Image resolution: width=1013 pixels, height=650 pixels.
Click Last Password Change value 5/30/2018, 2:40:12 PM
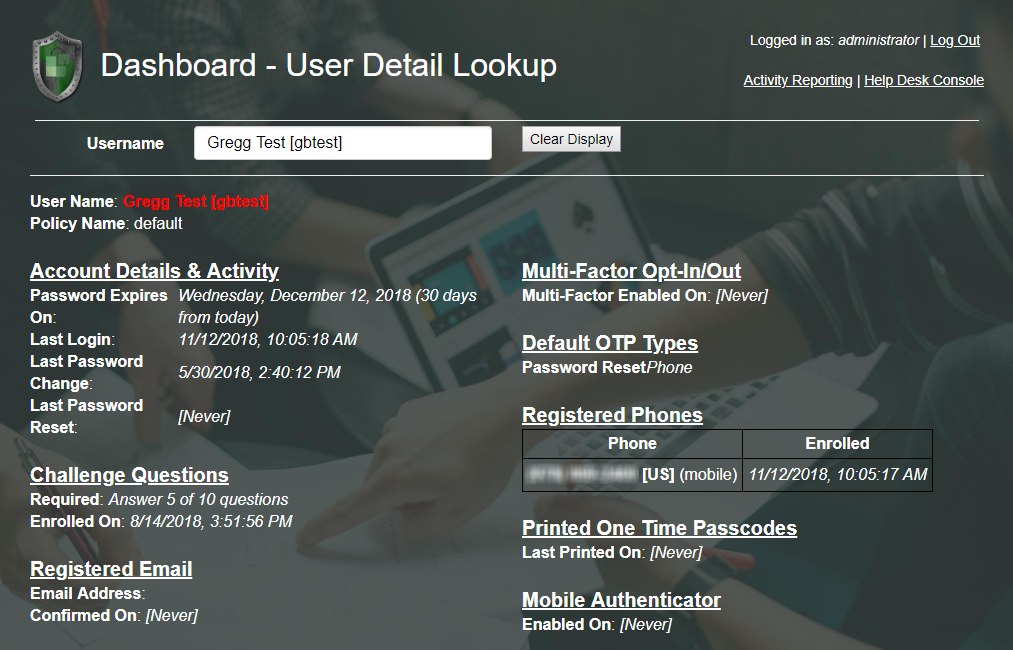[x=260, y=373]
